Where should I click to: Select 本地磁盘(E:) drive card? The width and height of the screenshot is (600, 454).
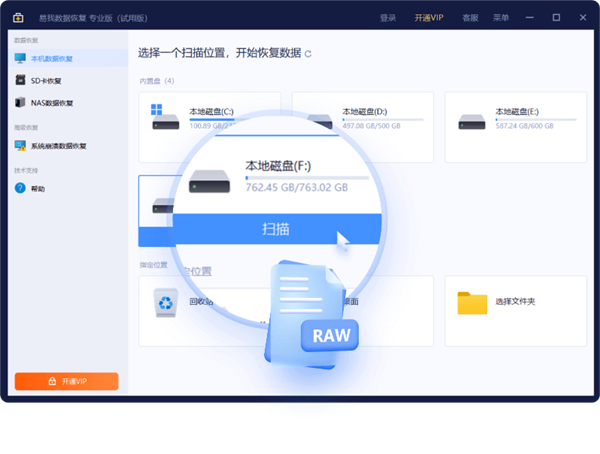tap(515, 127)
